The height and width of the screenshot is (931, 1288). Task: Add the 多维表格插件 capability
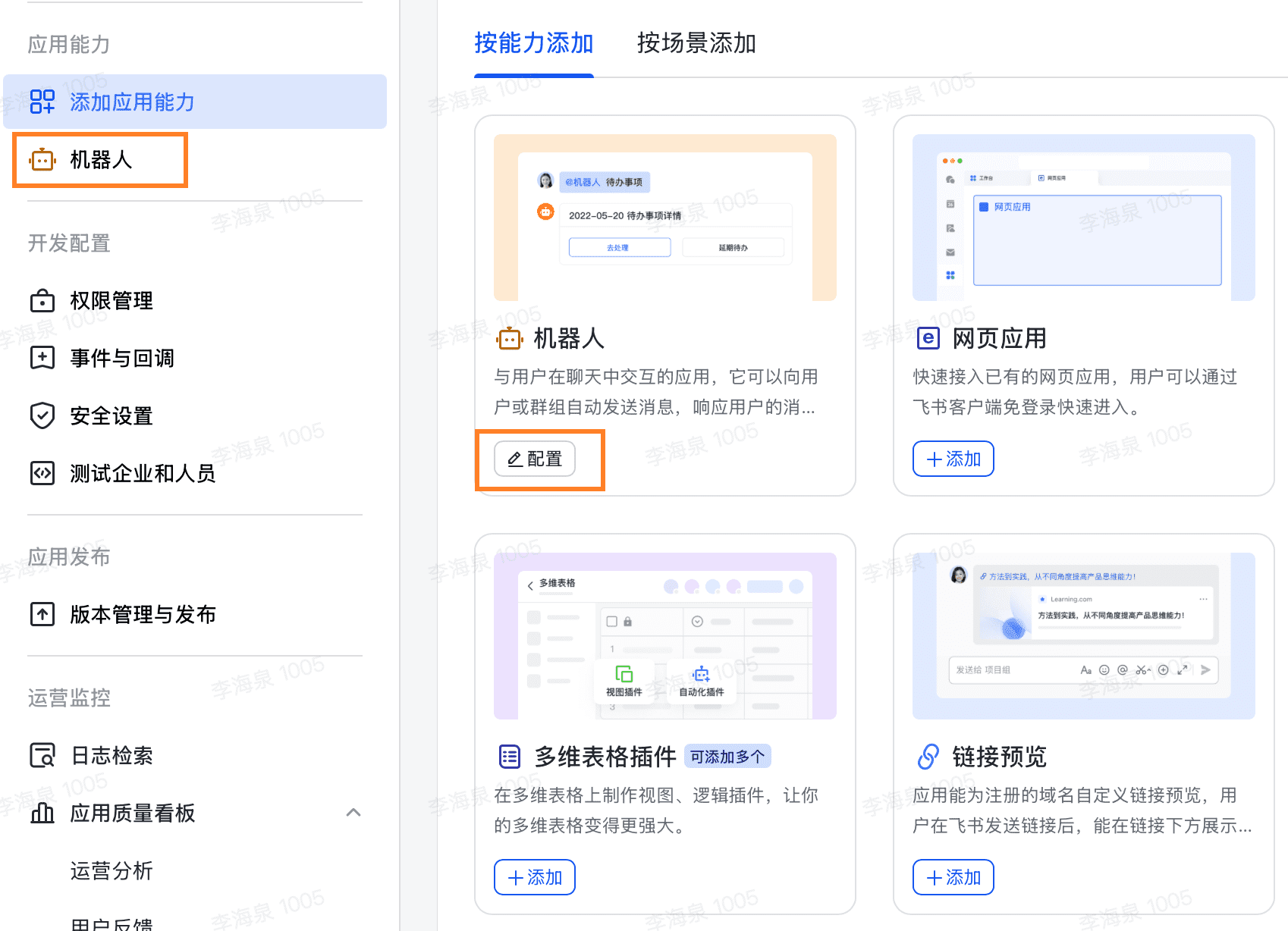[x=534, y=877]
